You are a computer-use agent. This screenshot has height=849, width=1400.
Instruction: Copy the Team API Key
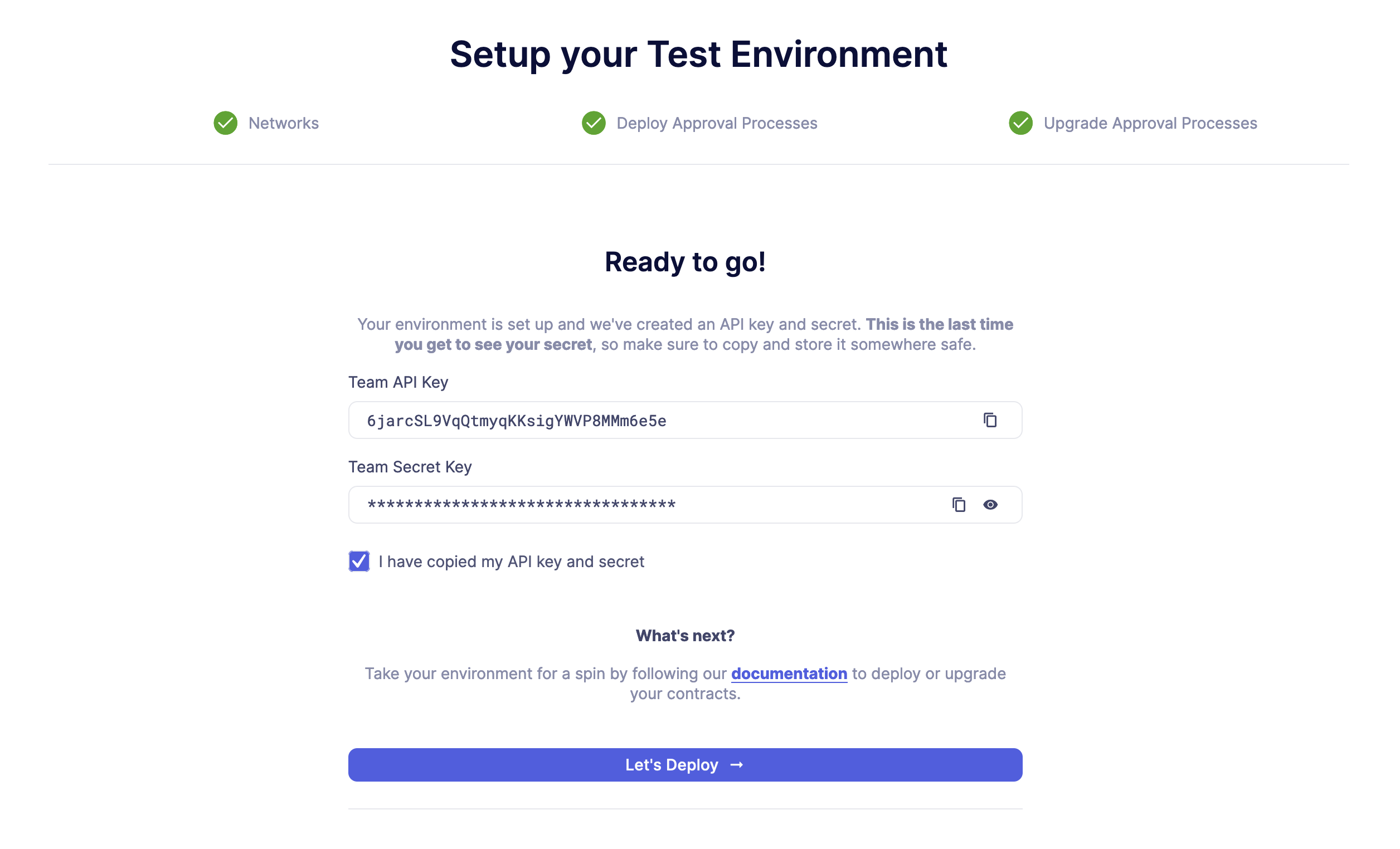(x=990, y=420)
